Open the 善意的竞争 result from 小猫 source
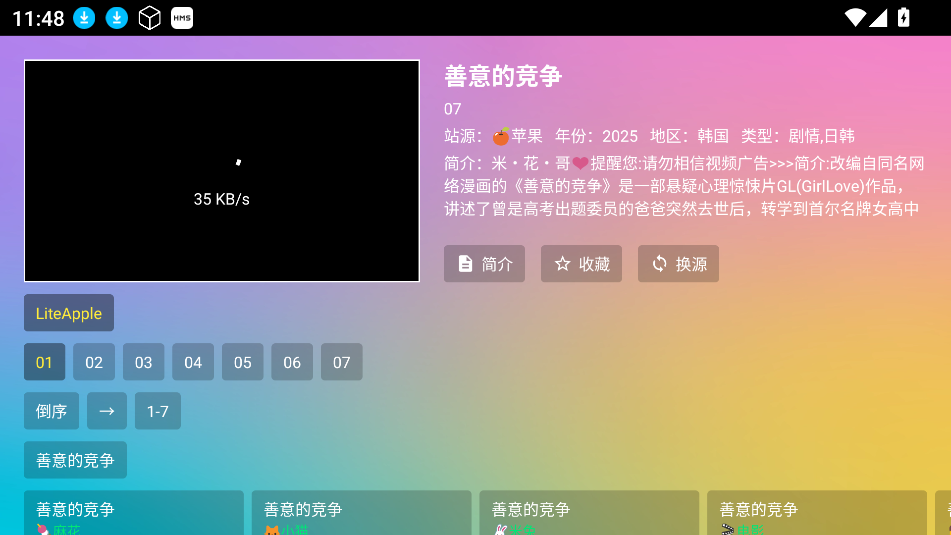Screen dimensions: 951x535 click(361, 513)
